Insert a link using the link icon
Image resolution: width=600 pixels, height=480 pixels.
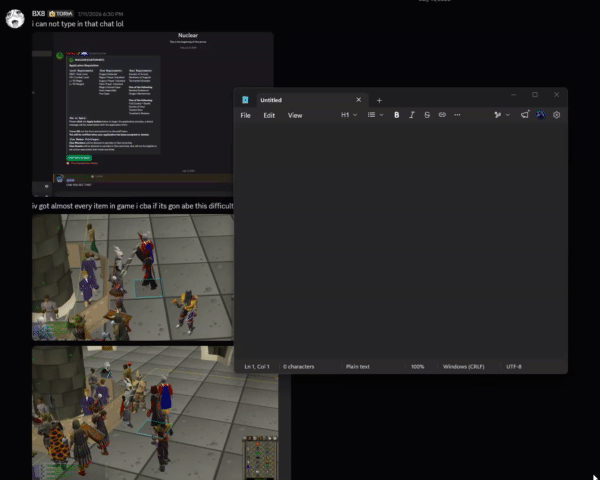442,115
